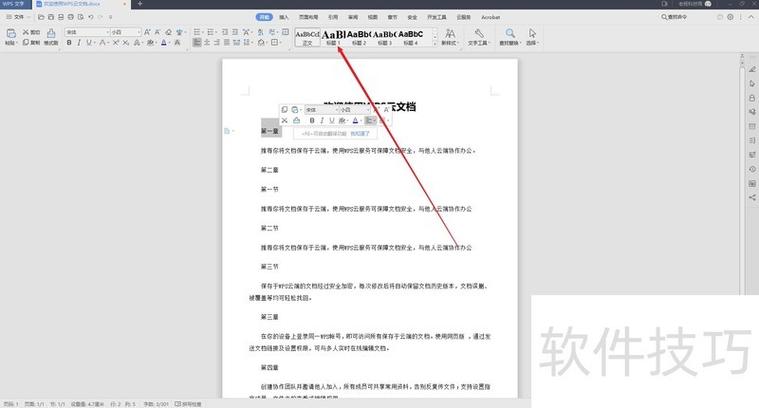Click the Justify alignment icon in ribbon
This screenshot has height=408, width=759.
click(x=227, y=43)
